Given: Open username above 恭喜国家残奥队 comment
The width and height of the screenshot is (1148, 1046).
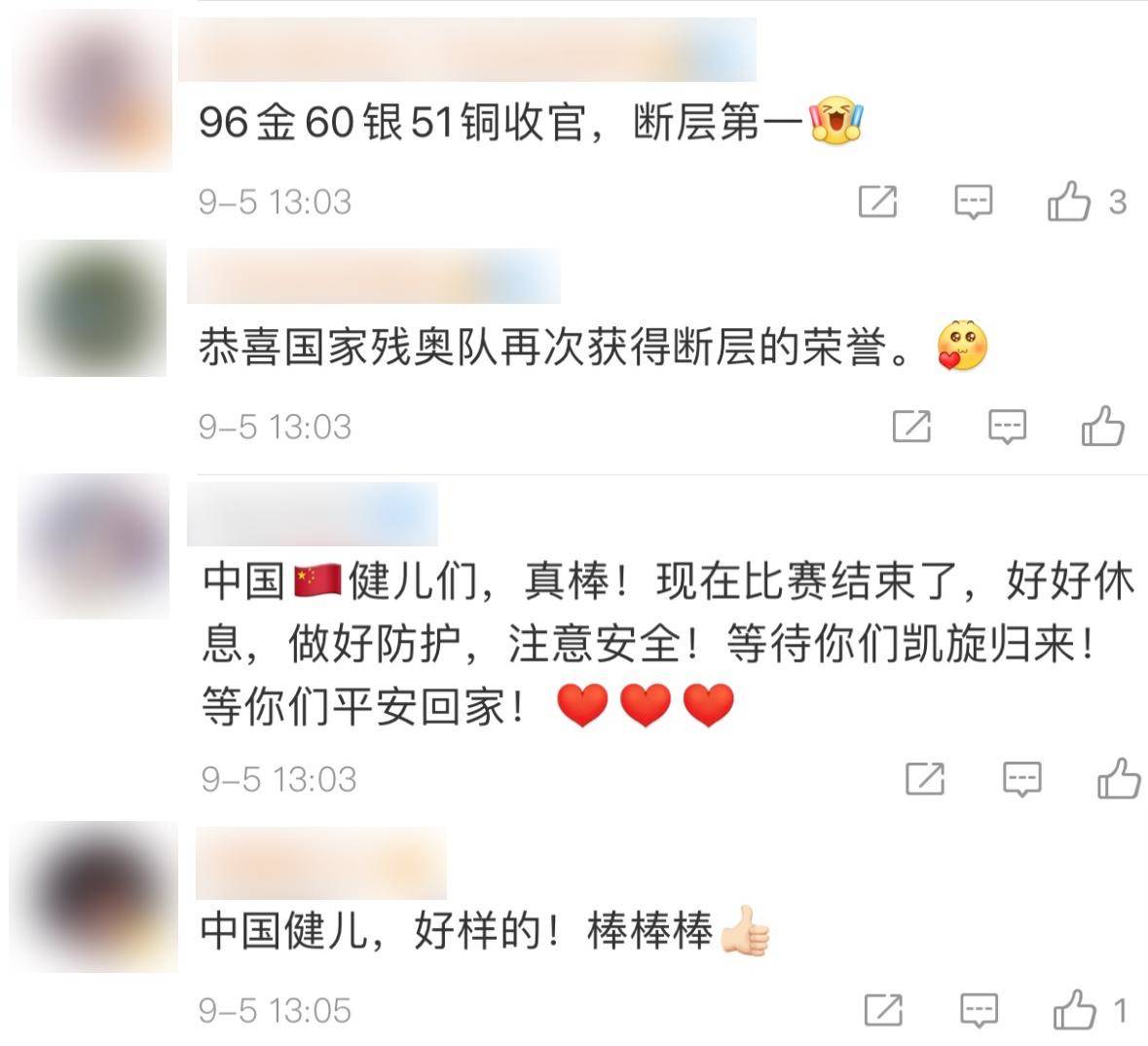Looking at the screenshot, I should 373,276.
